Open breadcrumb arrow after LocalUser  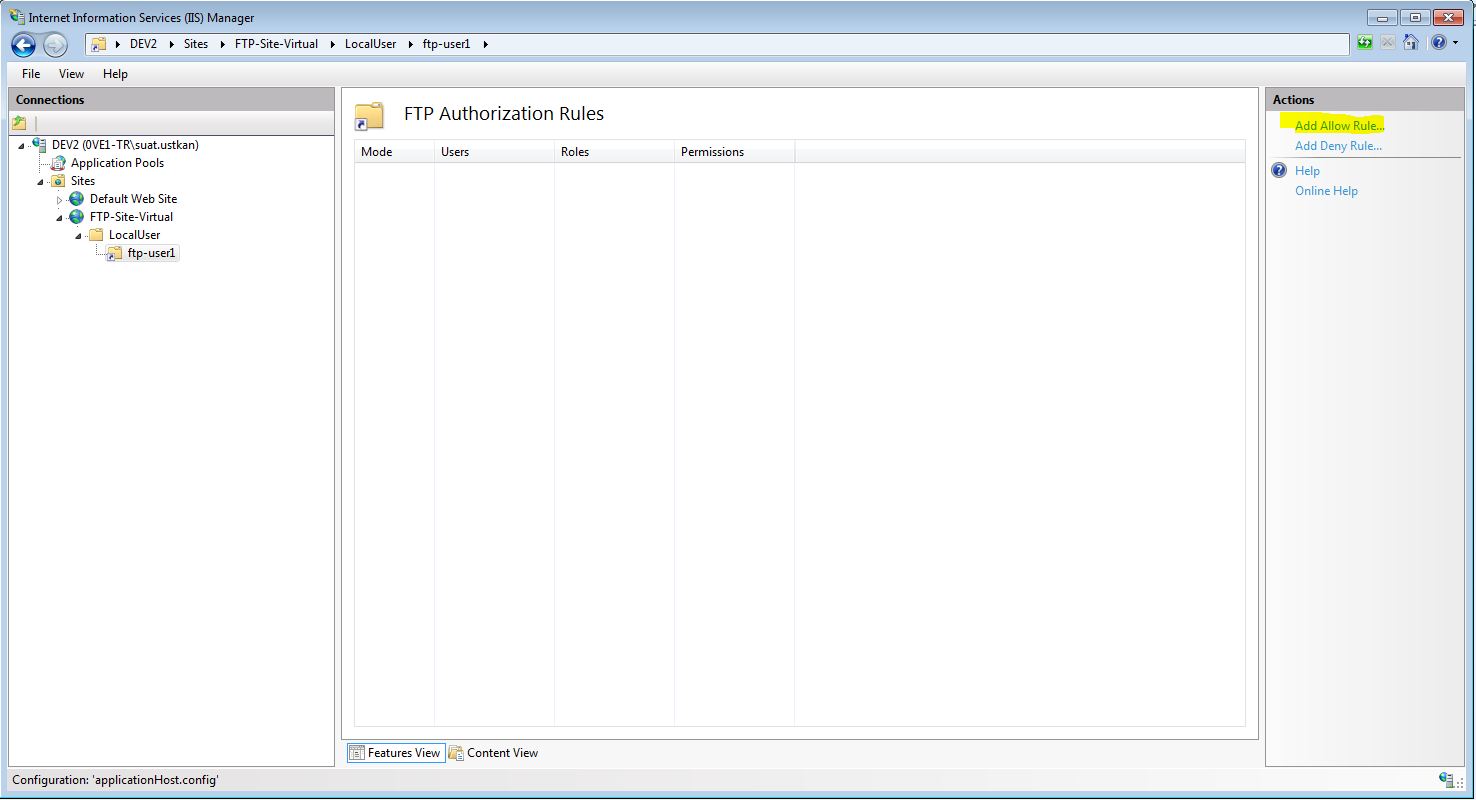[410, 44]
